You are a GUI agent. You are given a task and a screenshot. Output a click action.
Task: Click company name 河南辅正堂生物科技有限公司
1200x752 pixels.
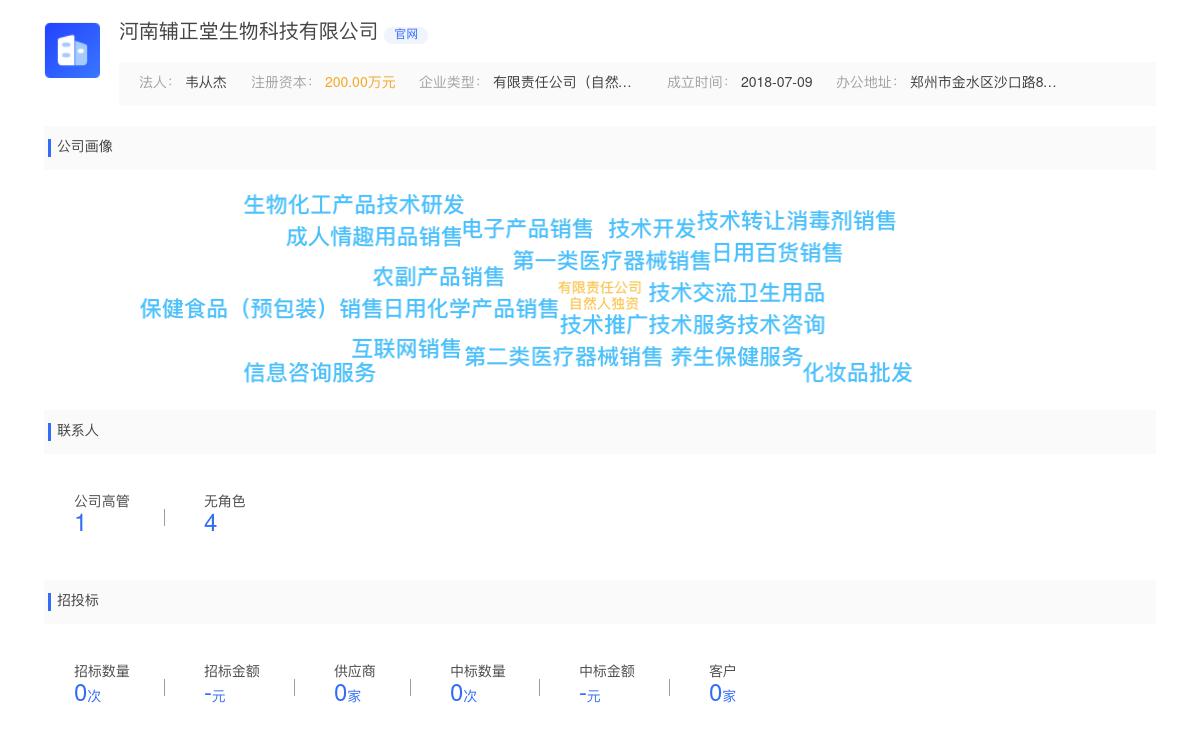coord(249,32)
